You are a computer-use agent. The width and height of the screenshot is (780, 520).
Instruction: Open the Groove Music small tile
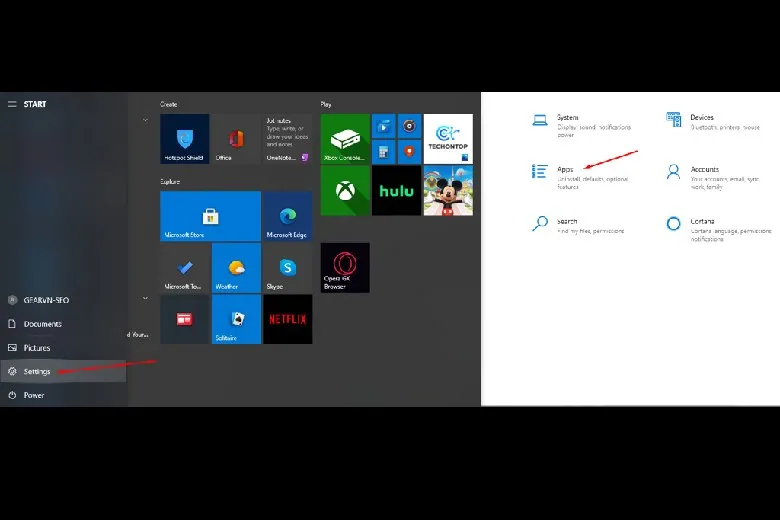pyautogui.click(x=409, y=126)
